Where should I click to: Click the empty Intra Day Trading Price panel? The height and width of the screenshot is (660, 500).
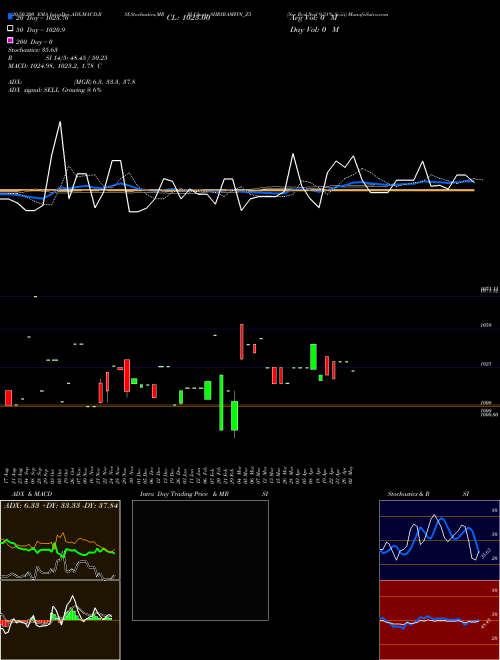[x=200, y=560]
